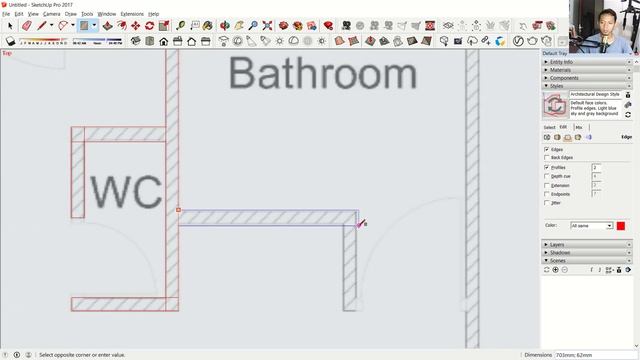
Task: Adjust the shadow date month slider
Action: point(44,41)
